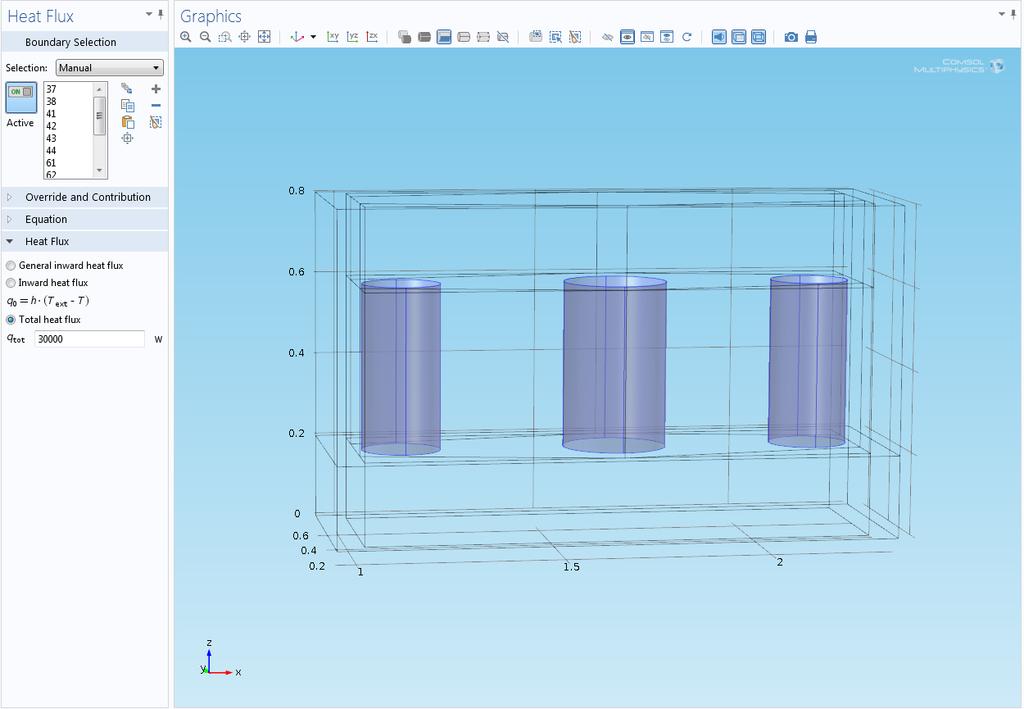This screenshot has height=709, width=1024.
Task: Click the q_tot 30000 input field
Action: click(89, 339)
